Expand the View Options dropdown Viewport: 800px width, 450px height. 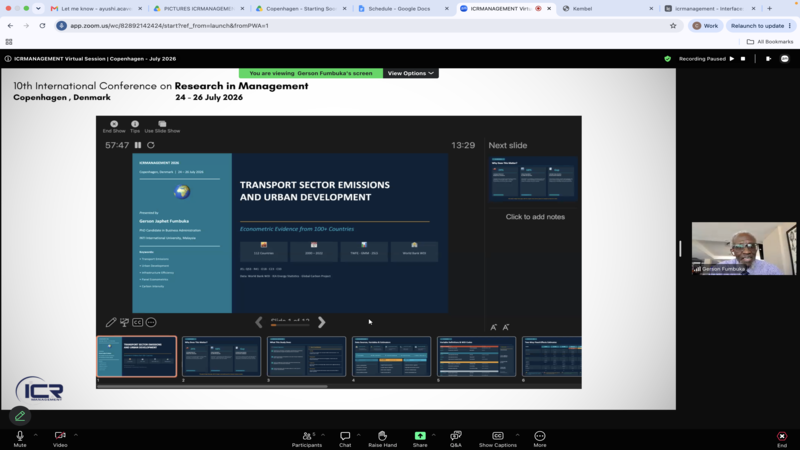(410, 73)
